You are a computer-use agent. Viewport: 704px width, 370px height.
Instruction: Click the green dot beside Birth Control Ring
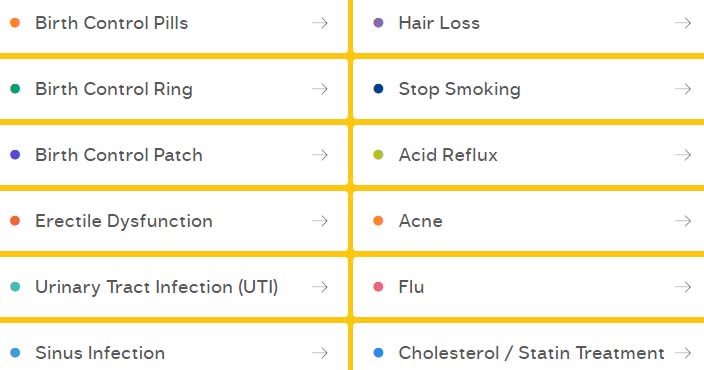click(15, 88)
